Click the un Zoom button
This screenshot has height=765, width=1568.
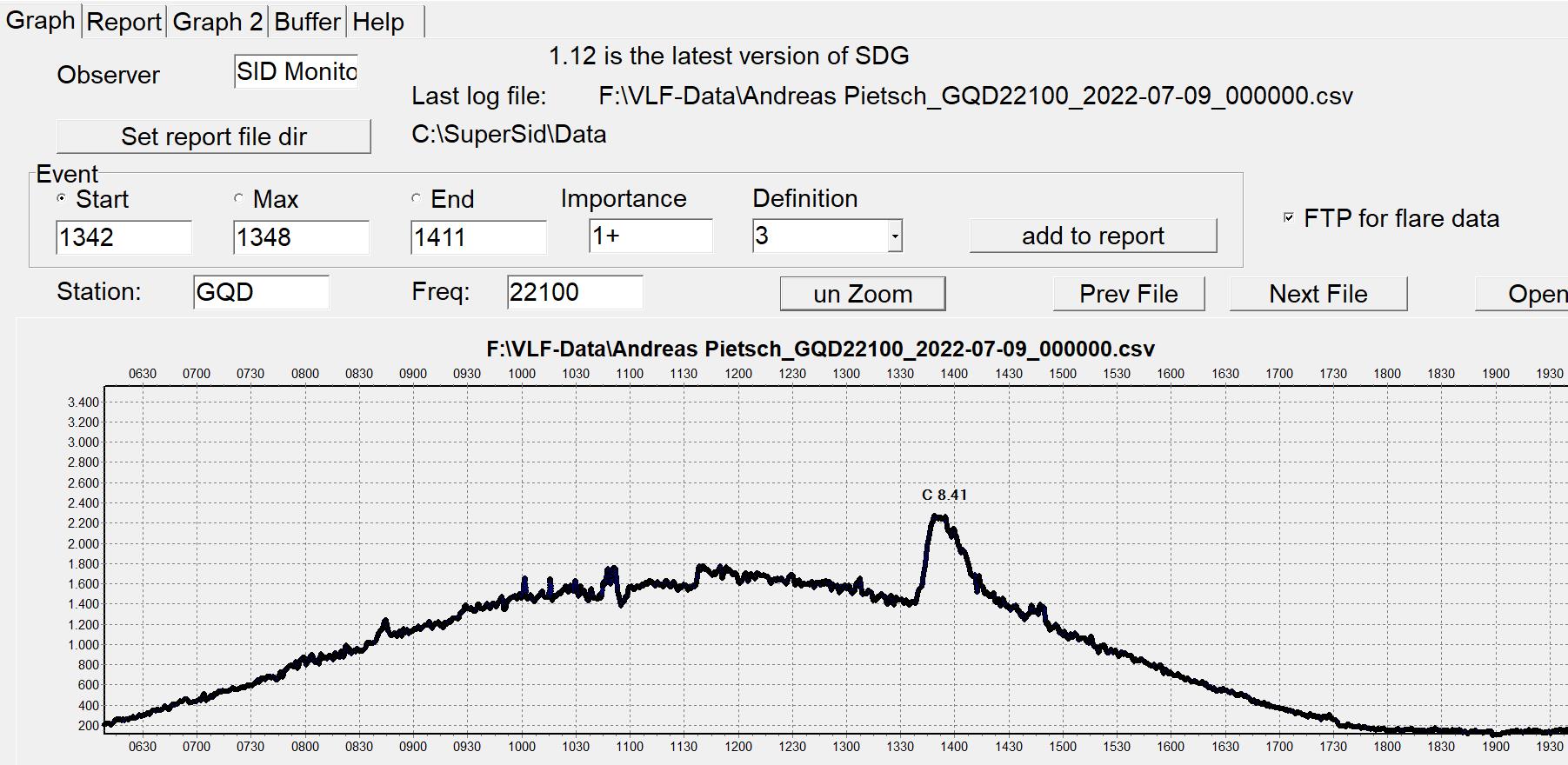(x=863, y=294)
